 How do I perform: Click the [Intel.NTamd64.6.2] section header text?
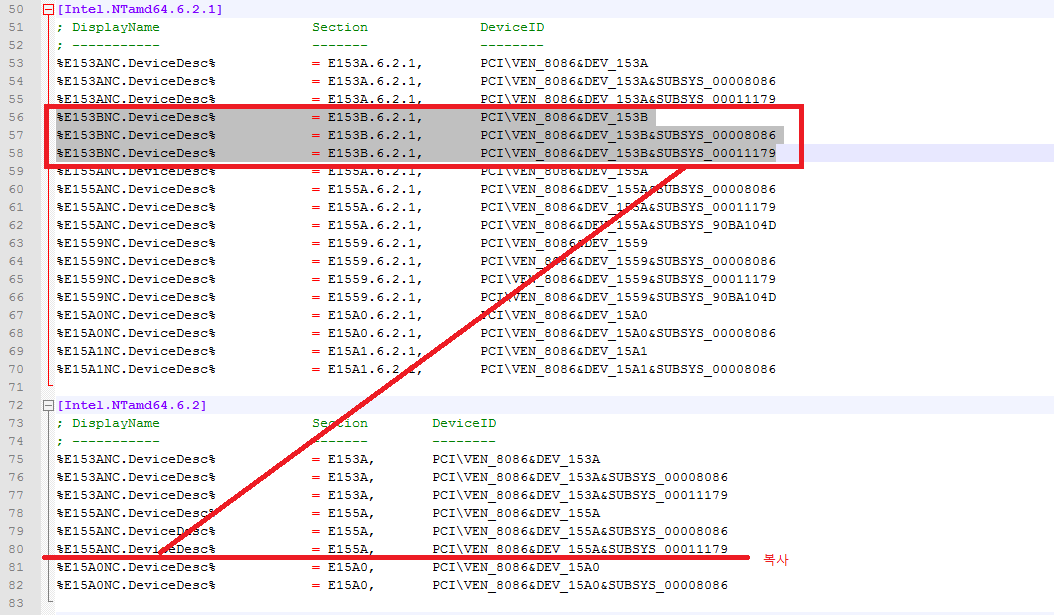132,405
